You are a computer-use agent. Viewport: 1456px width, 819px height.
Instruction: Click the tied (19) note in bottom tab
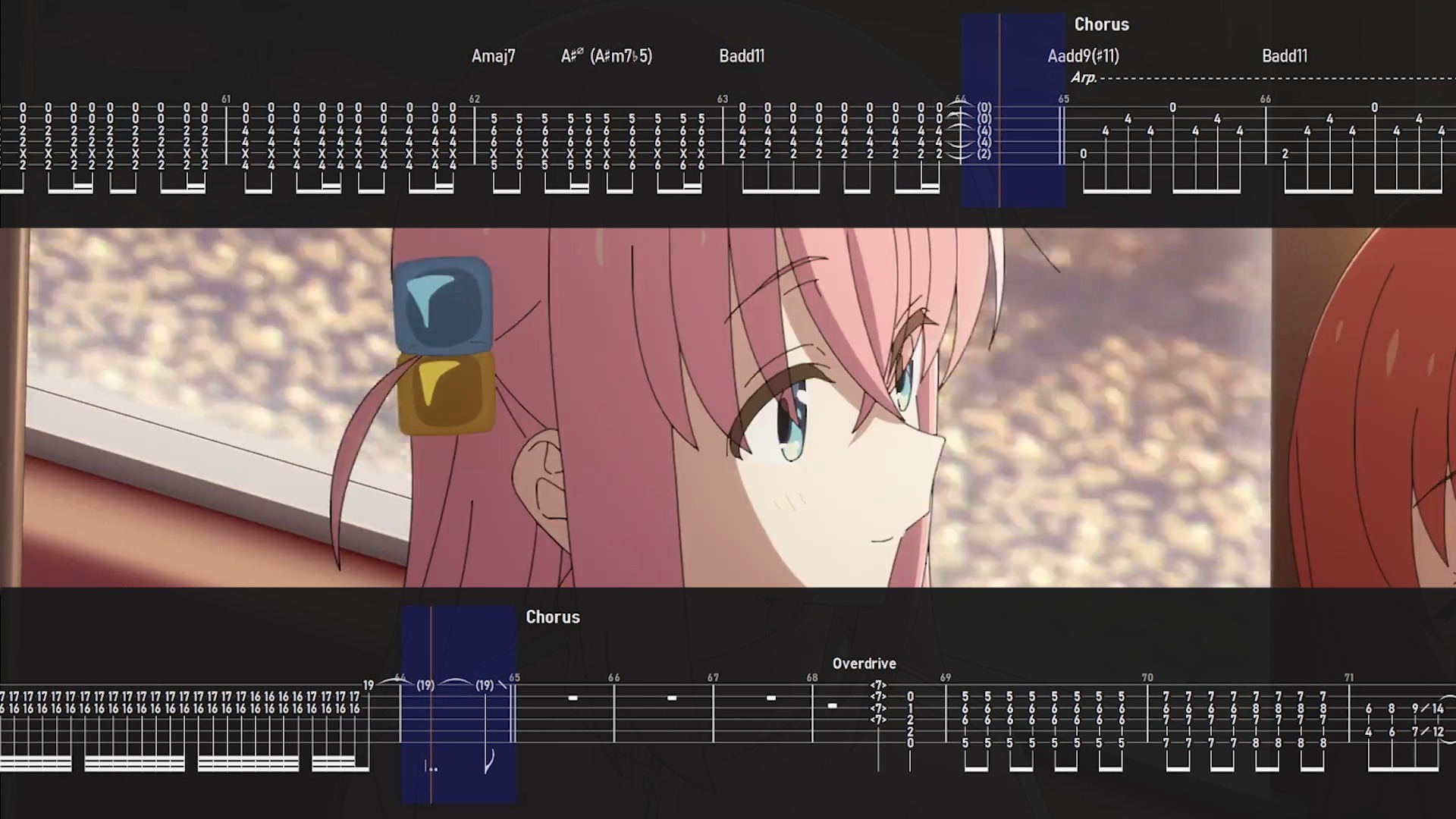[x=425, y=686]
